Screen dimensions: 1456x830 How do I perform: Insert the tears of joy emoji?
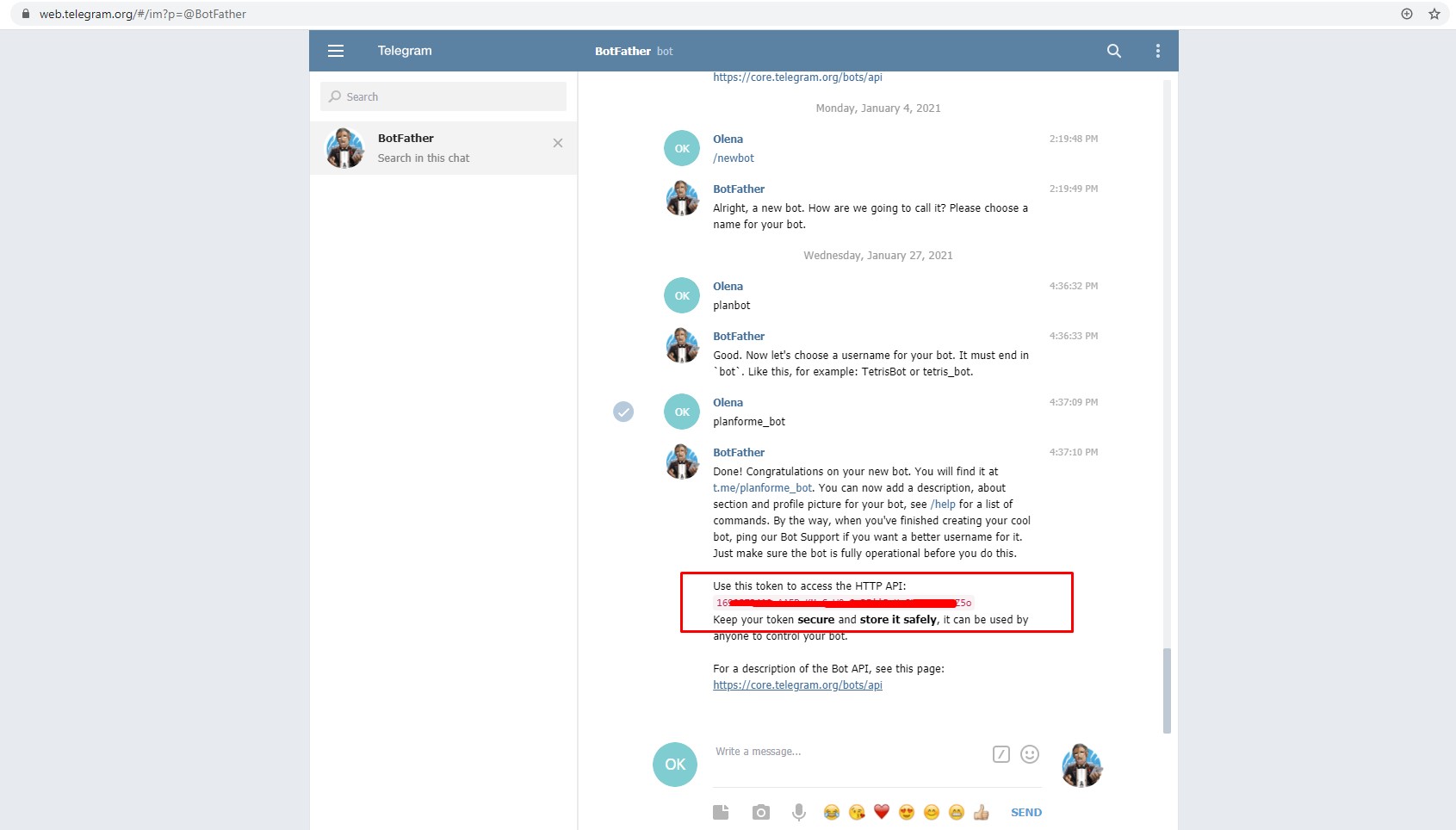coord(831,812)
